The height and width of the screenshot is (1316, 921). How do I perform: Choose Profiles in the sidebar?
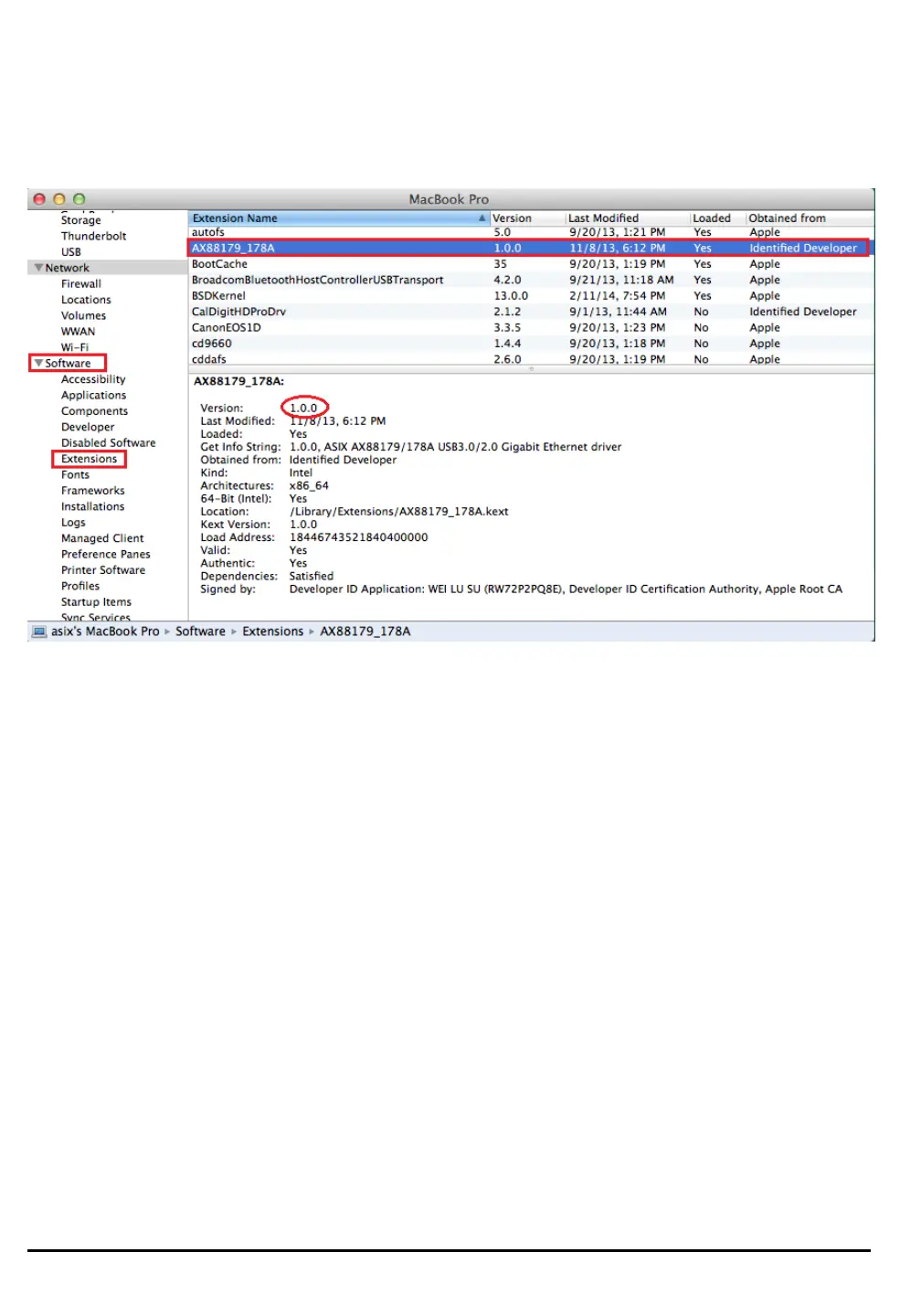pyautogui.click(x=80, y=587)
